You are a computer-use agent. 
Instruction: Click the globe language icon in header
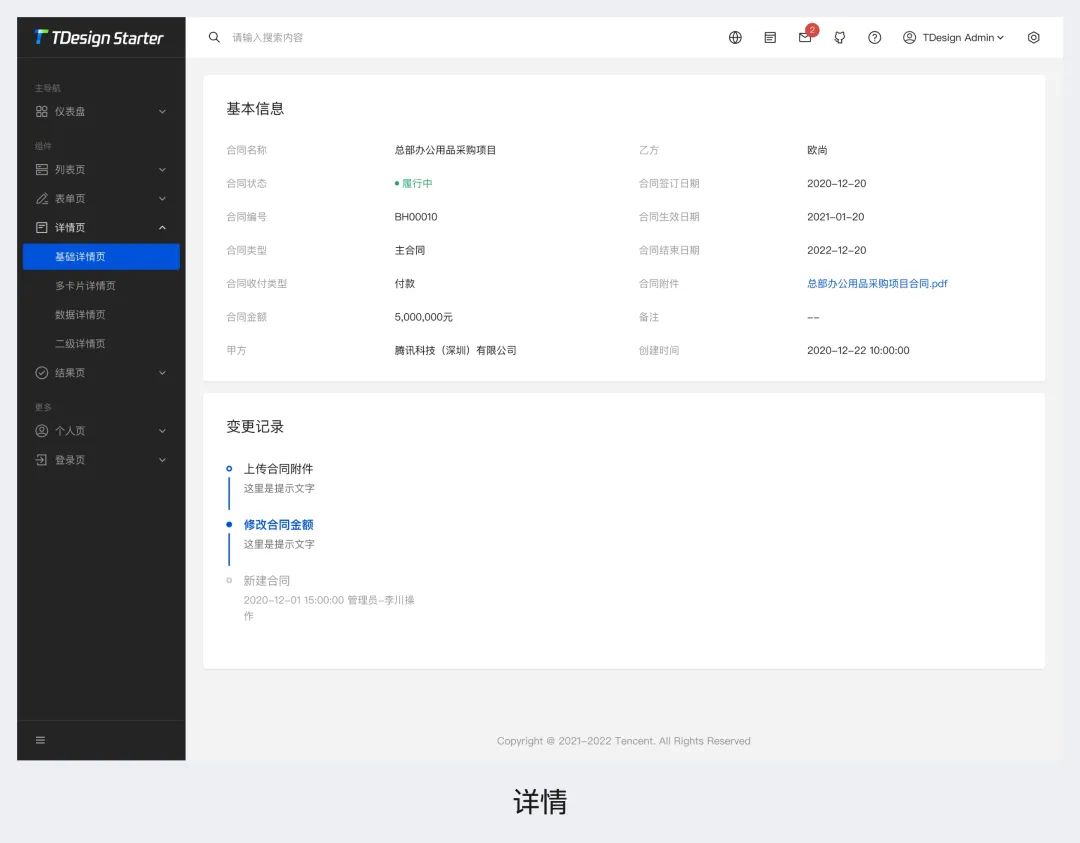tap(735, 37)
